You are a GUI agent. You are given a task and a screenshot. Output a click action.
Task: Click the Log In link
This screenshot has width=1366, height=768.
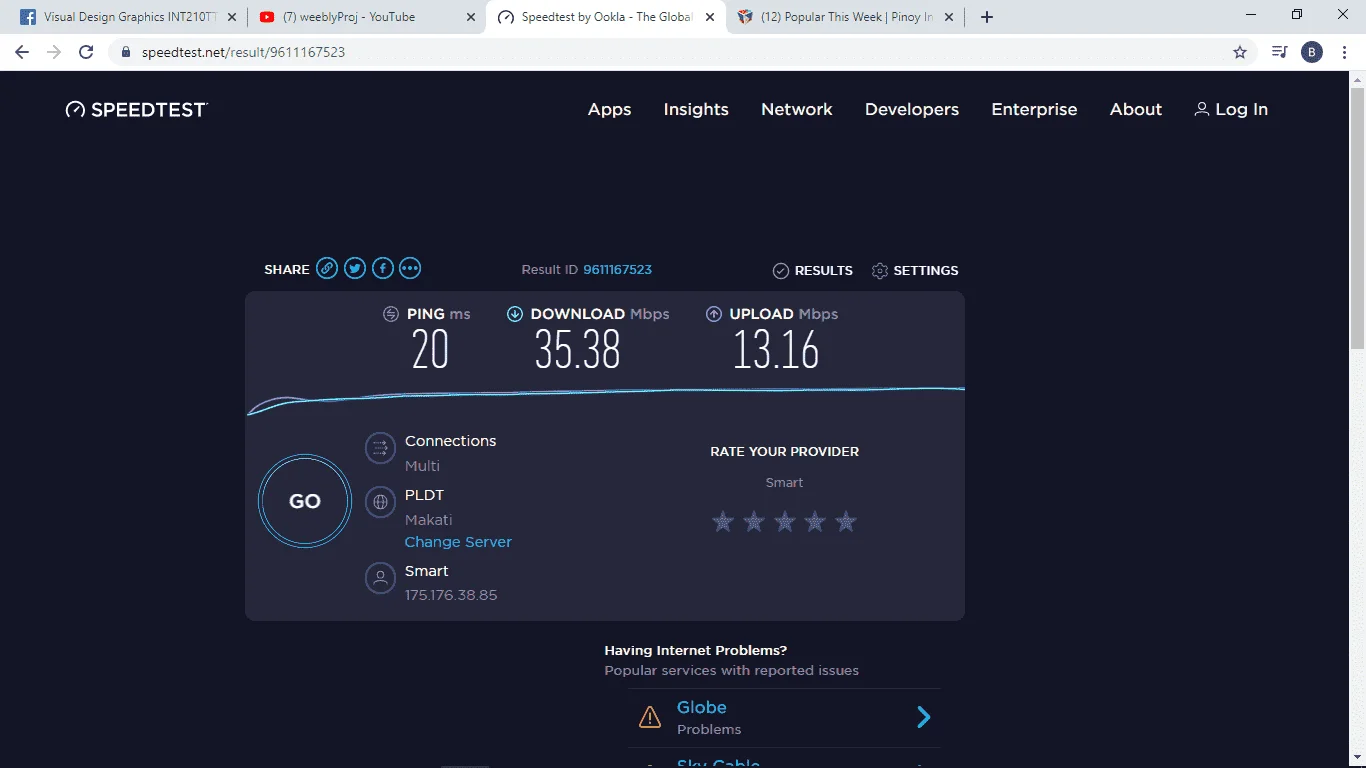1231,110
